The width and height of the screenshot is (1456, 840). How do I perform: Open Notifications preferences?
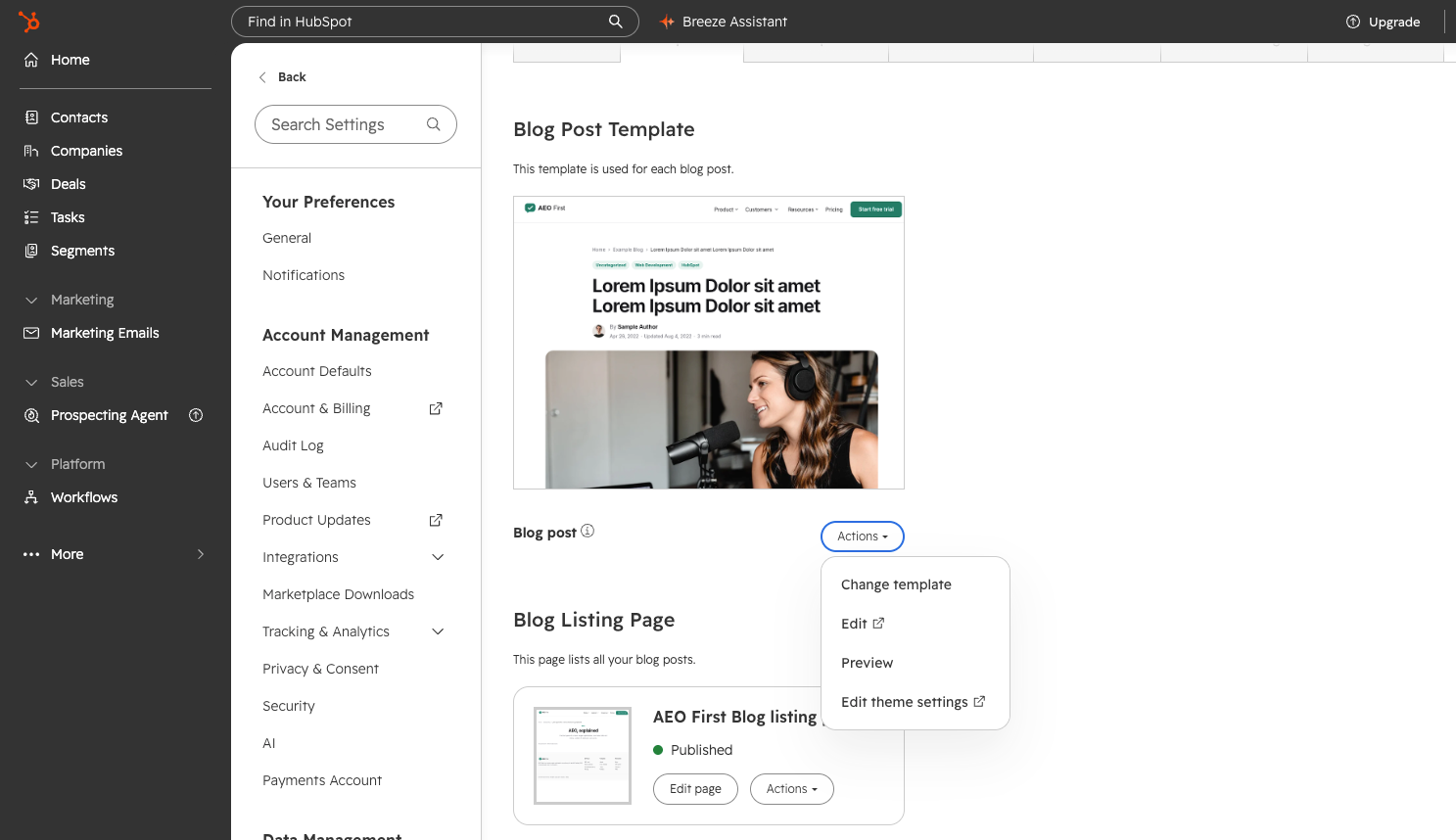[304, 275]
